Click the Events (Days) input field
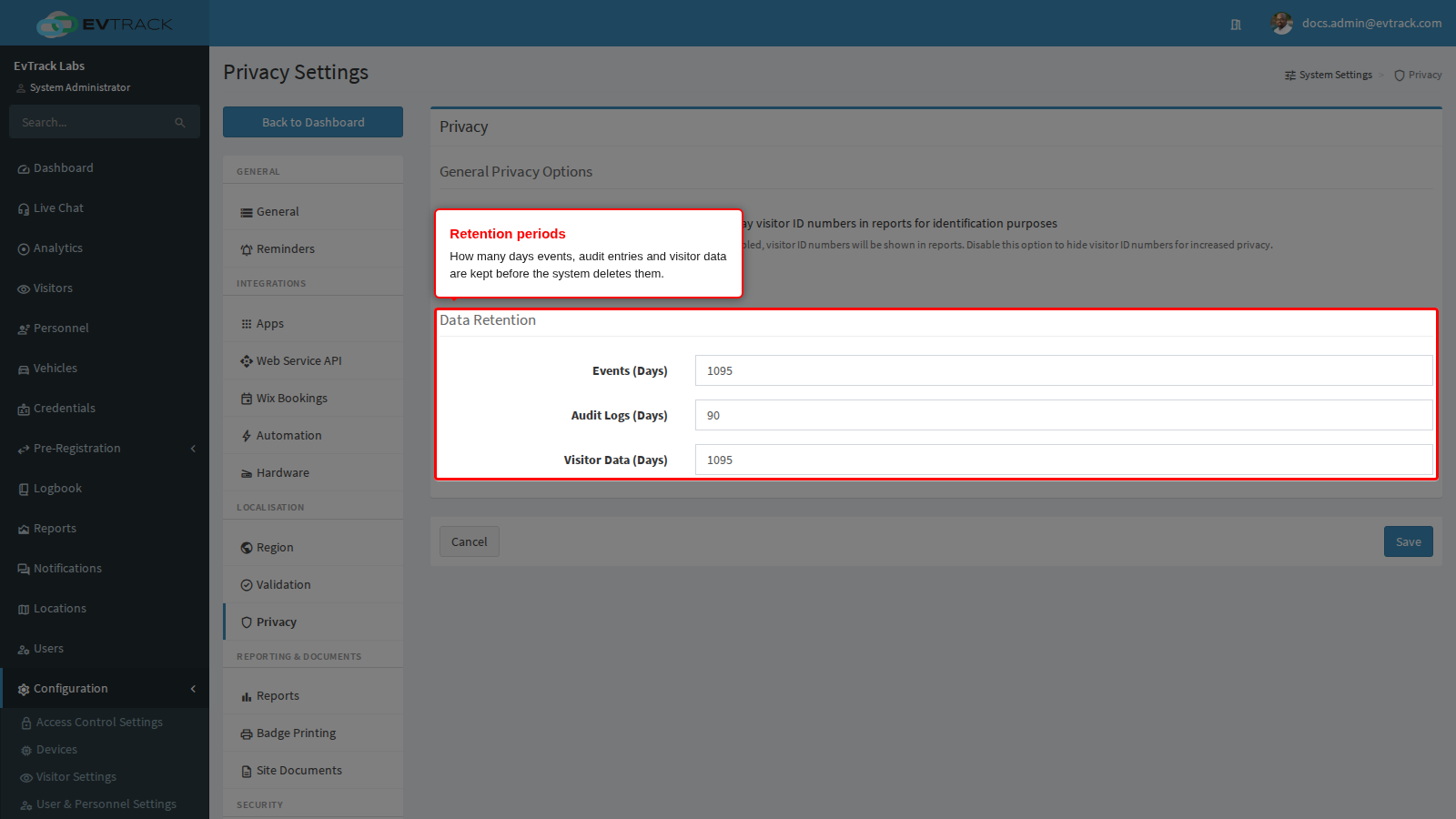 (1064, 370)
